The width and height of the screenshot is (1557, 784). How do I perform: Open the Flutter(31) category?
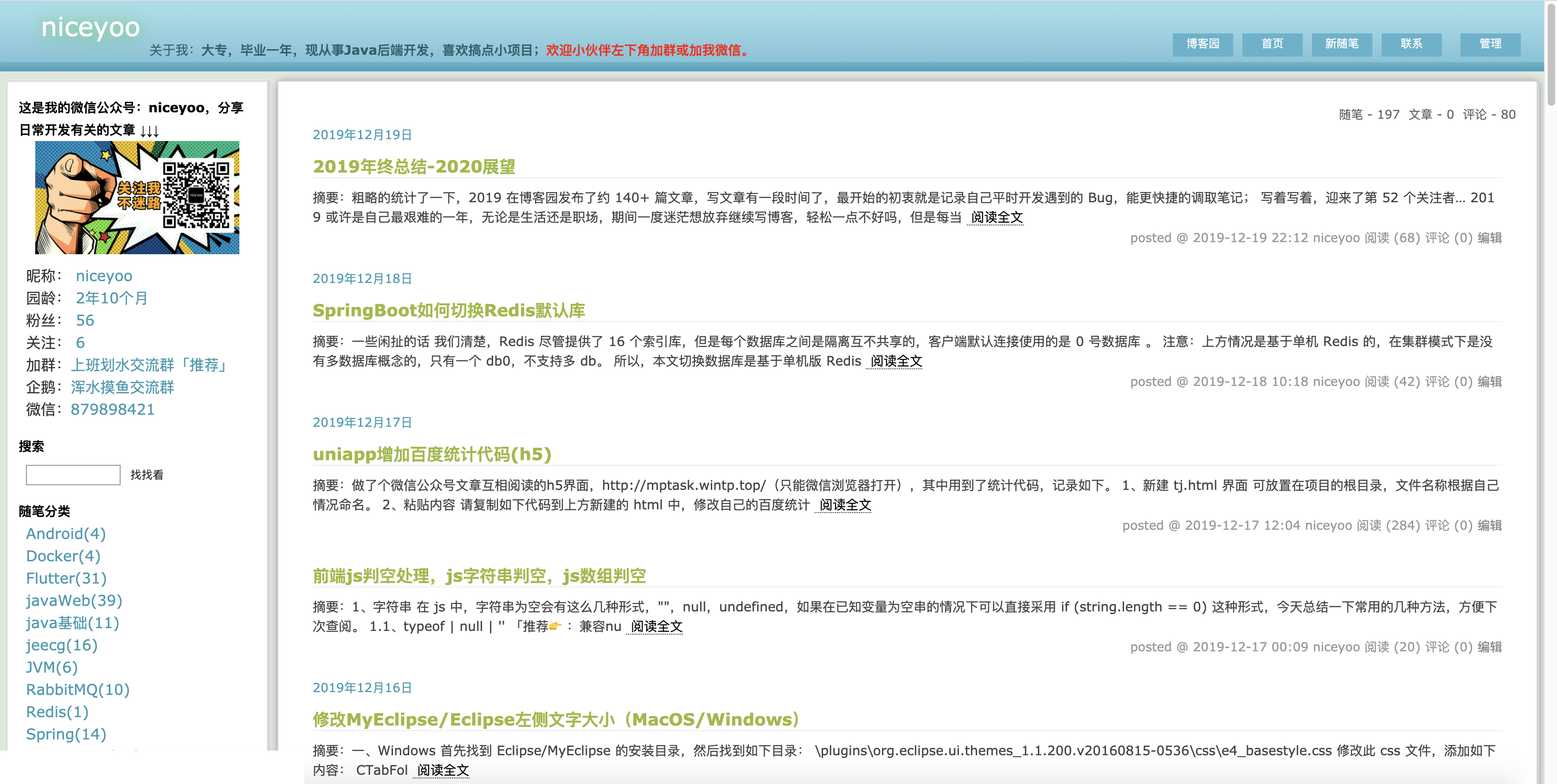pyautogui.click(x=66, y=578)
